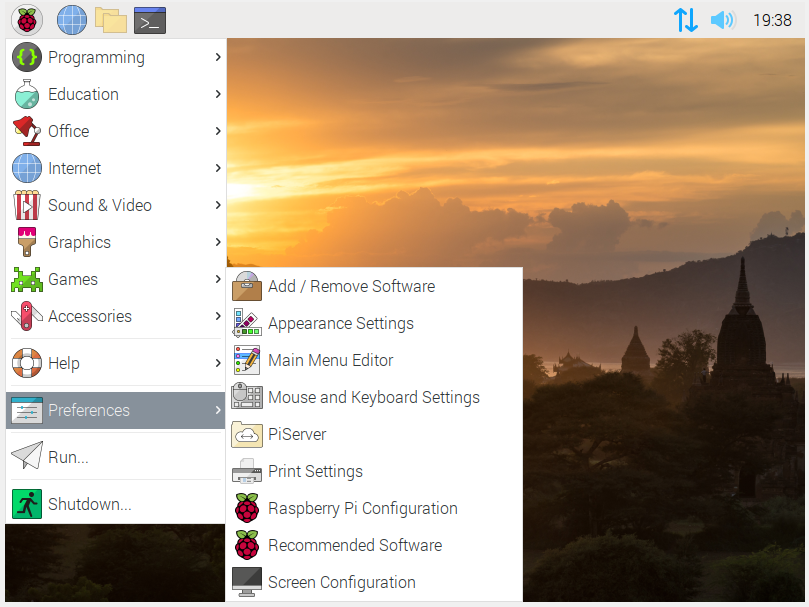Launch PiServer from Preferences

click(x=375, y=434)
